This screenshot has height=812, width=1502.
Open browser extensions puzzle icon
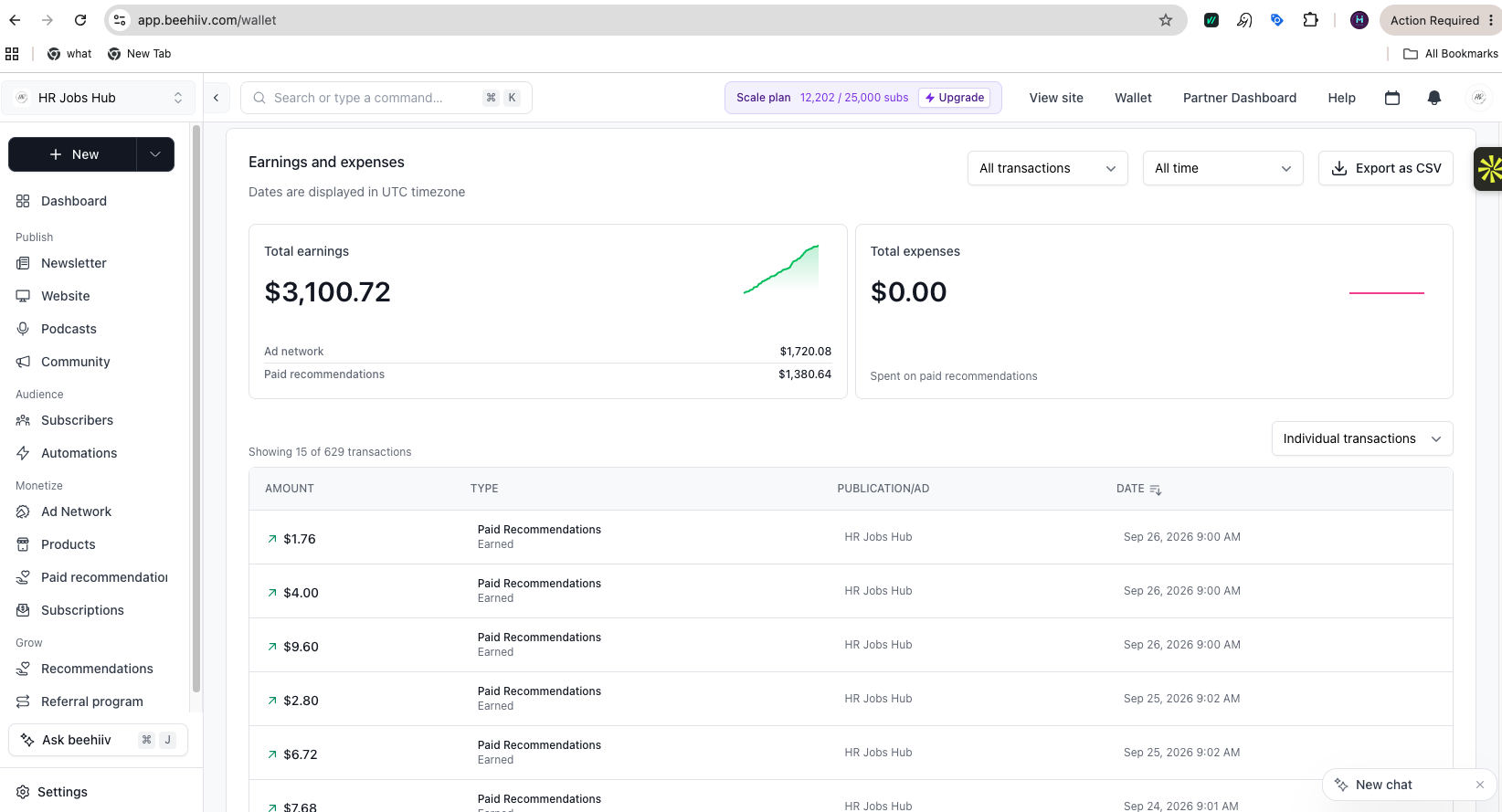[1310, 20]
